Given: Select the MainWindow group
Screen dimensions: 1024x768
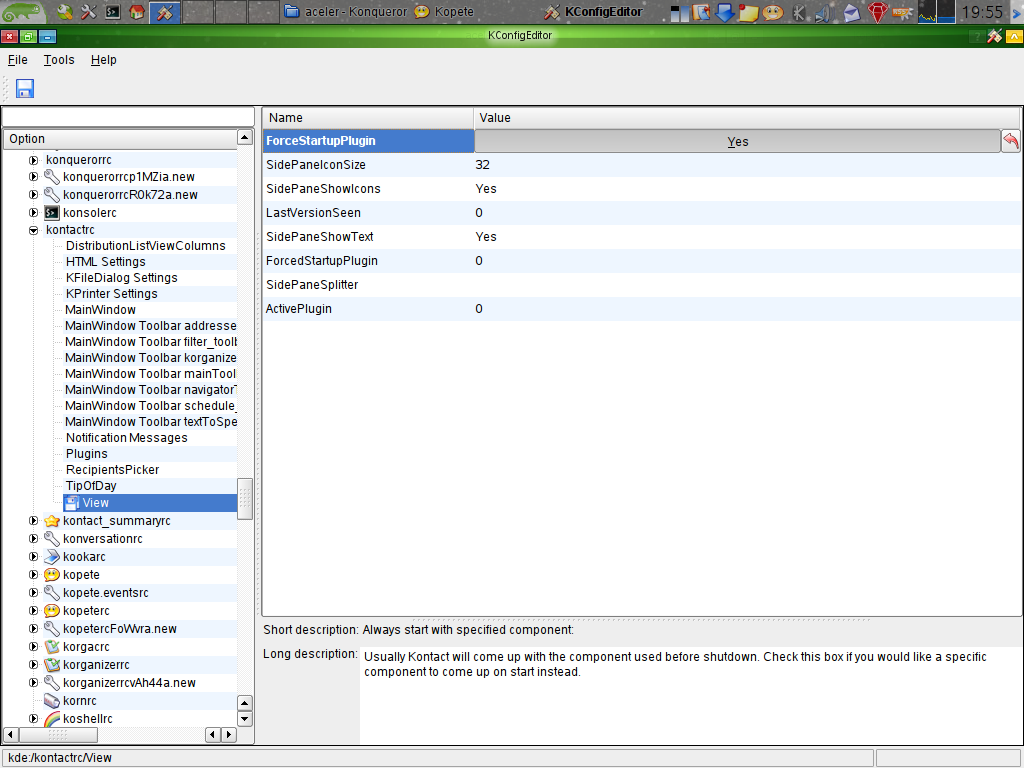Looking at the screenshot, I should 100,310.
